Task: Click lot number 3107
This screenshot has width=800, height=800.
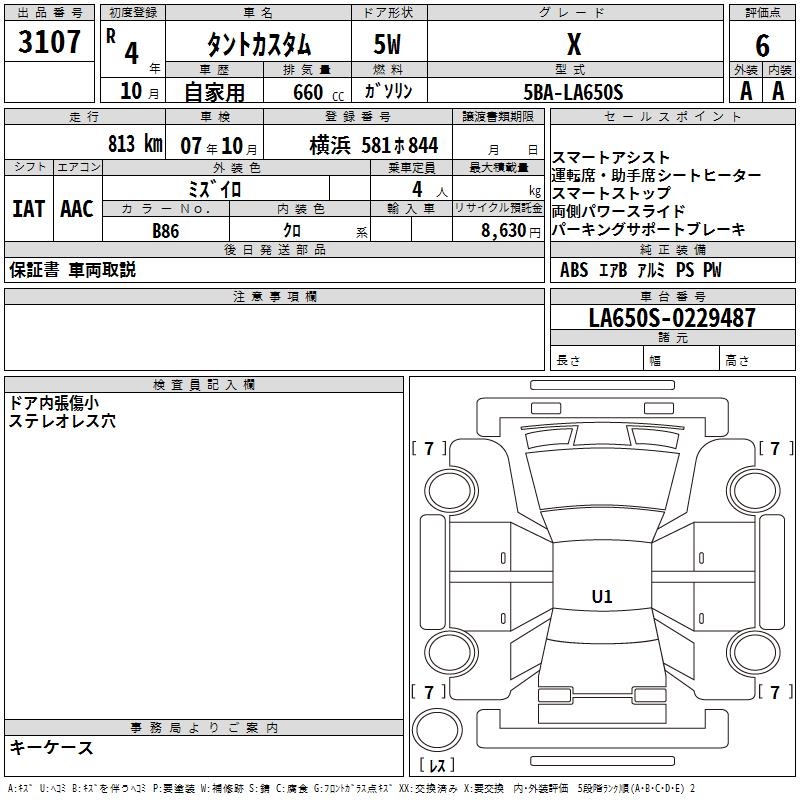Action: (50, 43)
